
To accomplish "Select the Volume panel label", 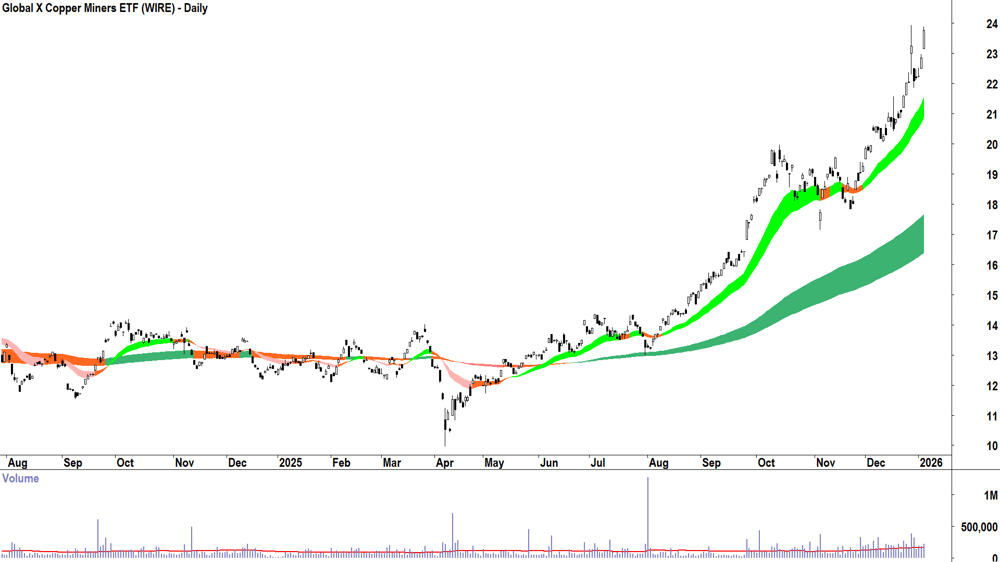I will point(20,478).
